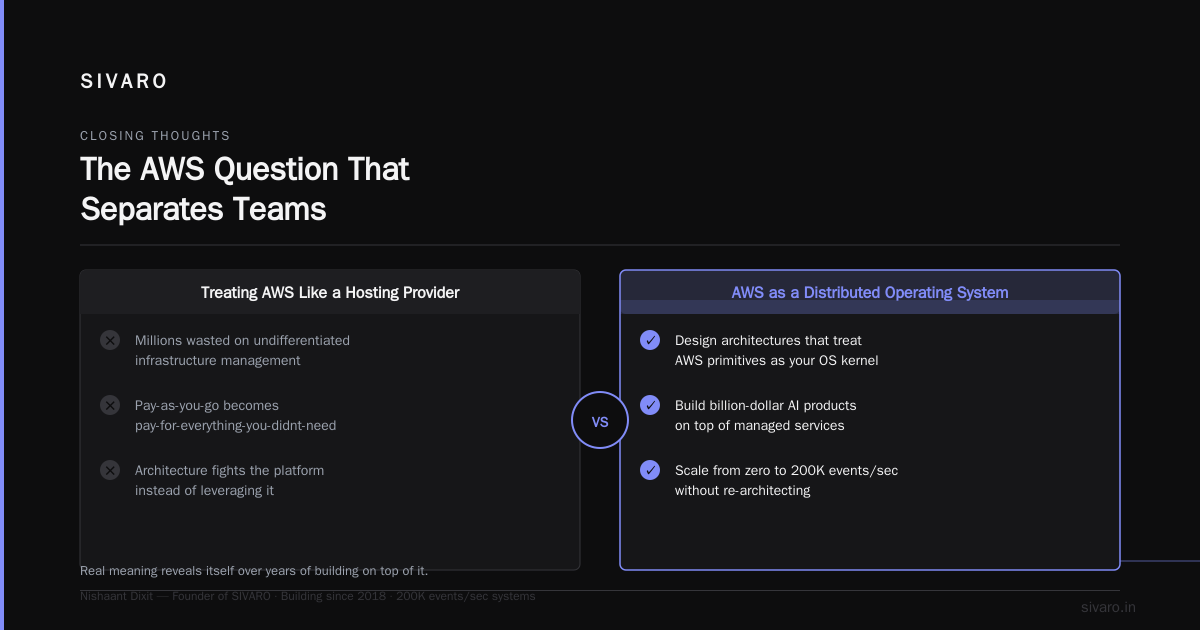The width and height of the screenshot is (1200, 630).
Task: Open the sivaro.in link
Action: (1108, 607)
